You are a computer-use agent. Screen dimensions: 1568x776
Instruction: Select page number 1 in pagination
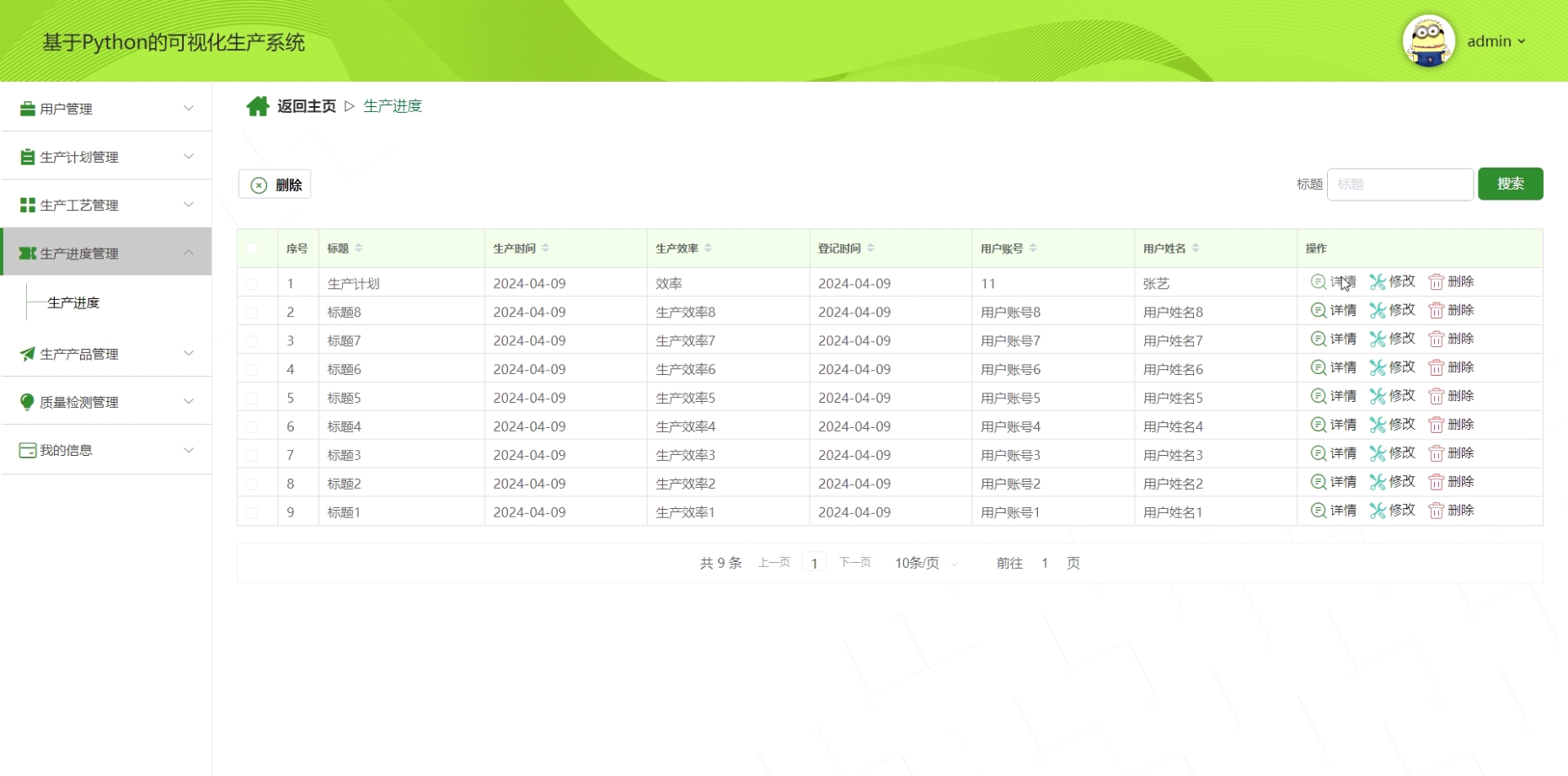pos(814,563)
